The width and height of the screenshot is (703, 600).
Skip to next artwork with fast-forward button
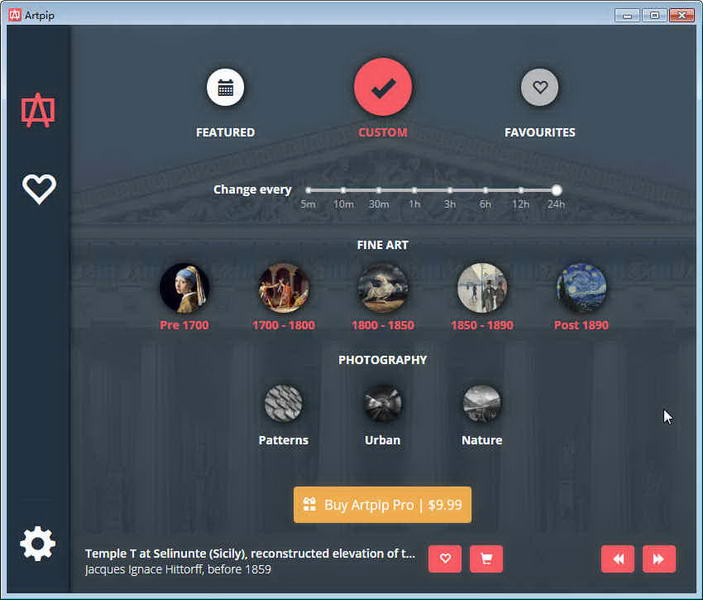[x=659, y=559]
